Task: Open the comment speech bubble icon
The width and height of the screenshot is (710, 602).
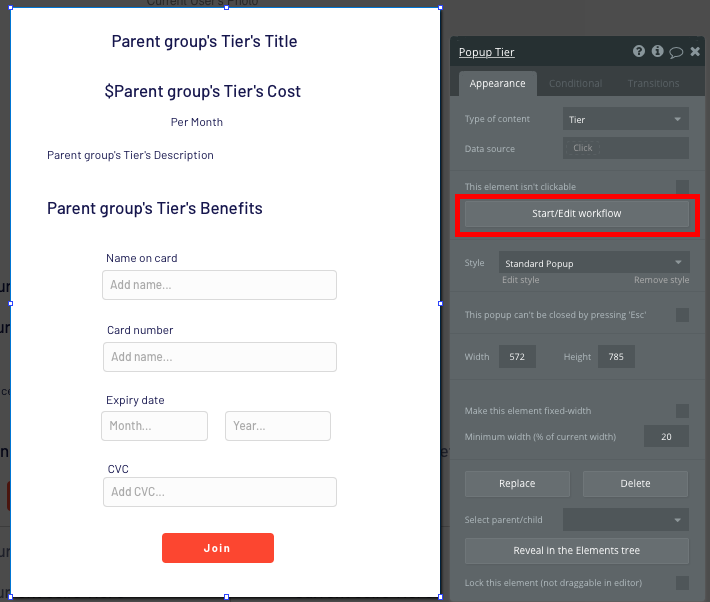Action: pos(676,52)
